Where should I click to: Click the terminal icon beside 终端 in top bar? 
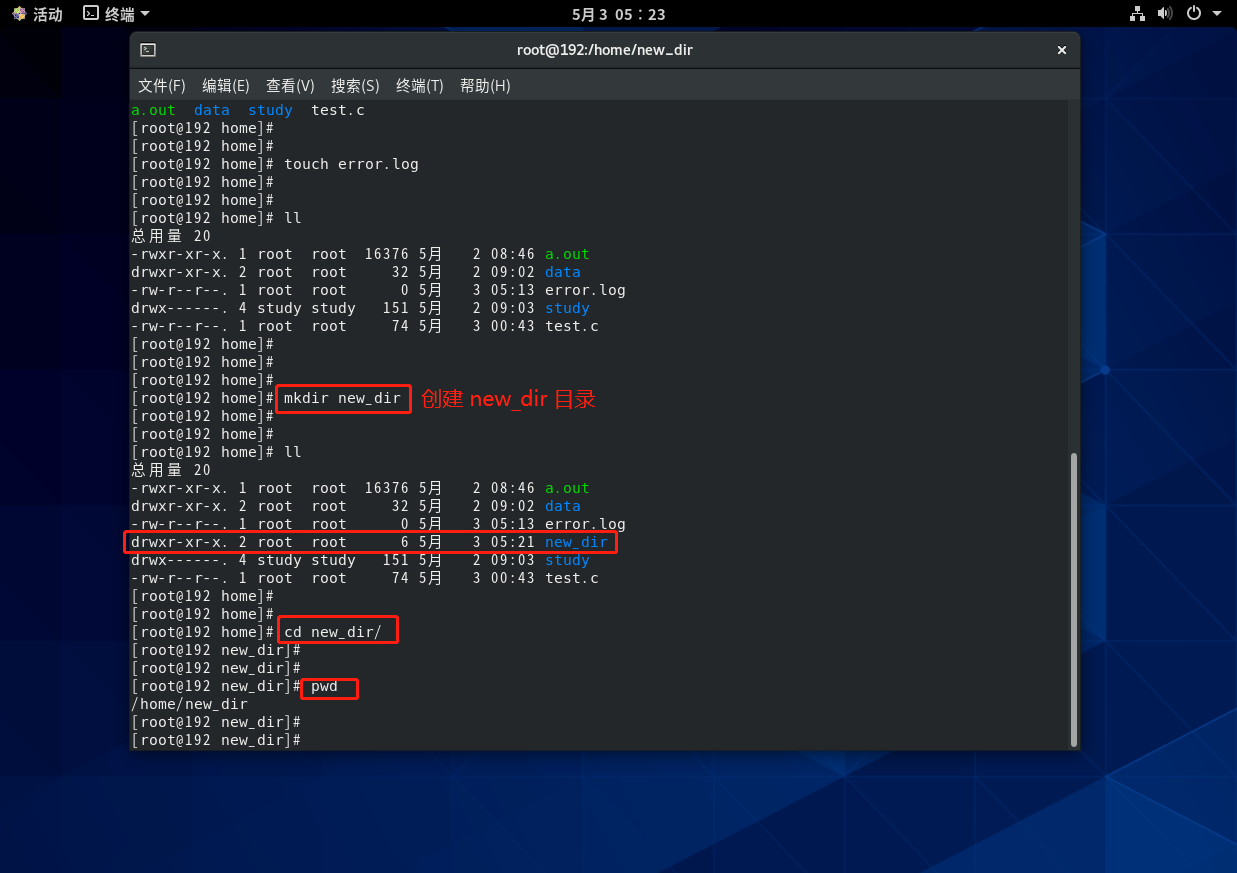click(91, 14)
